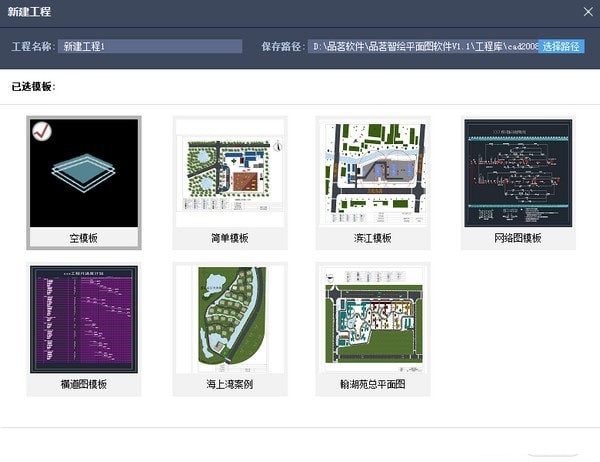Choose the 横道图模板 Gantt chart thumbnail

[x=84, y=319]
